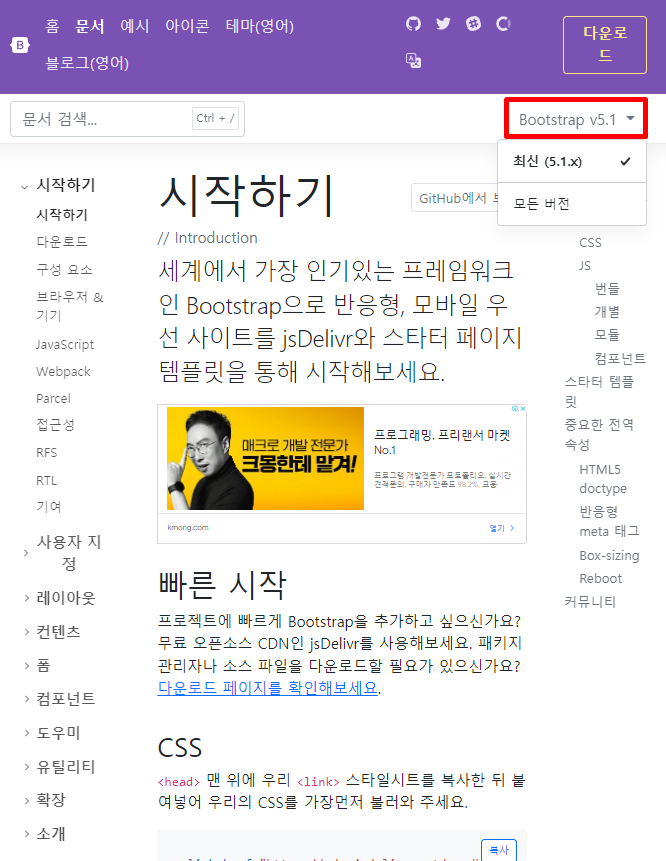Click the ad info icon
The width and height of the screenshot is (666, 861).
515,409
